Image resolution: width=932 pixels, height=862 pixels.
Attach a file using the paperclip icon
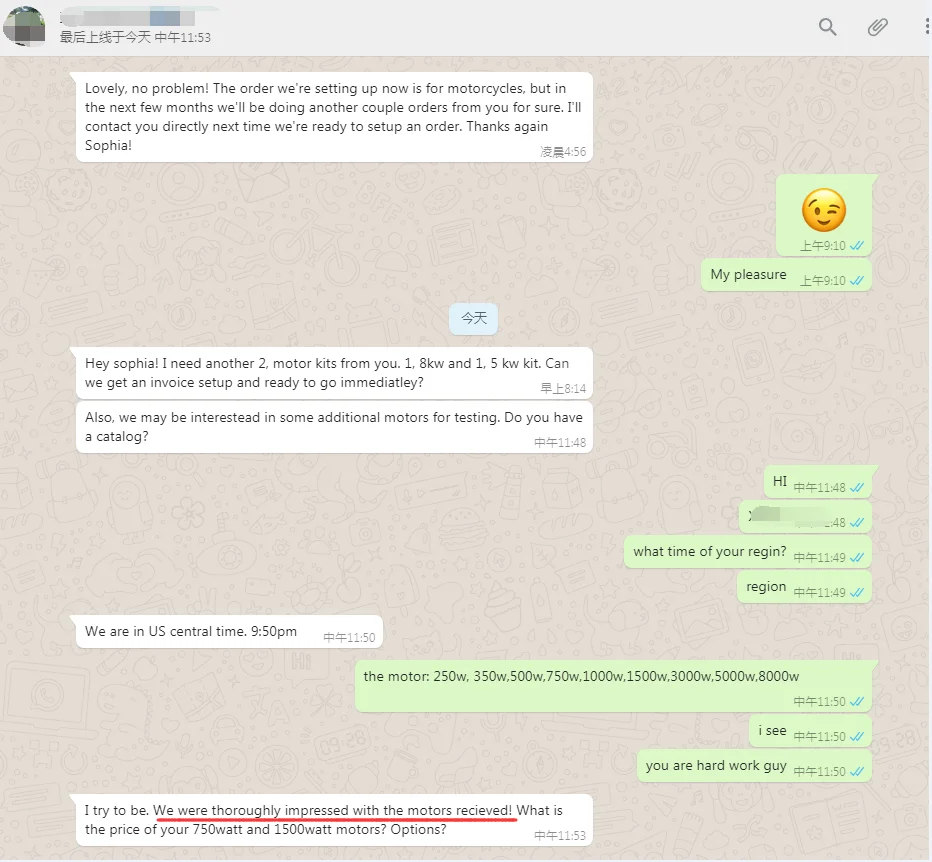point(877,27)
